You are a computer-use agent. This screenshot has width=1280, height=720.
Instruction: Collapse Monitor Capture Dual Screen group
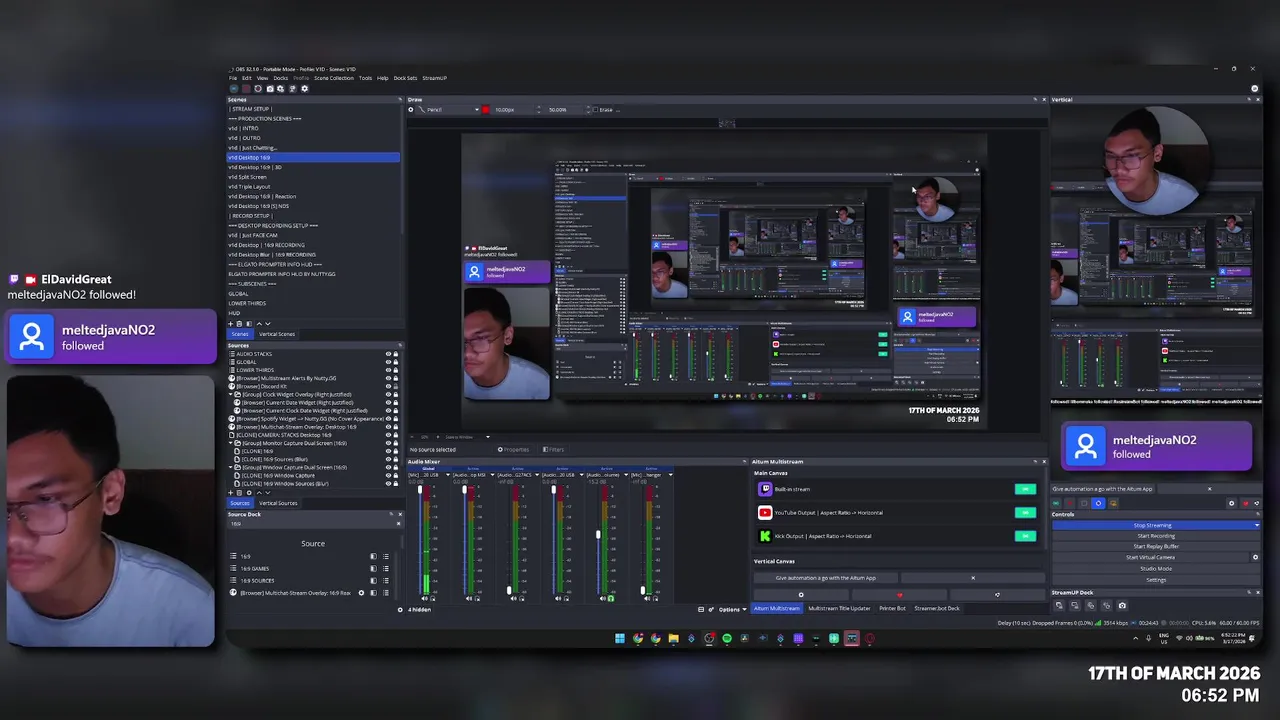232,443
